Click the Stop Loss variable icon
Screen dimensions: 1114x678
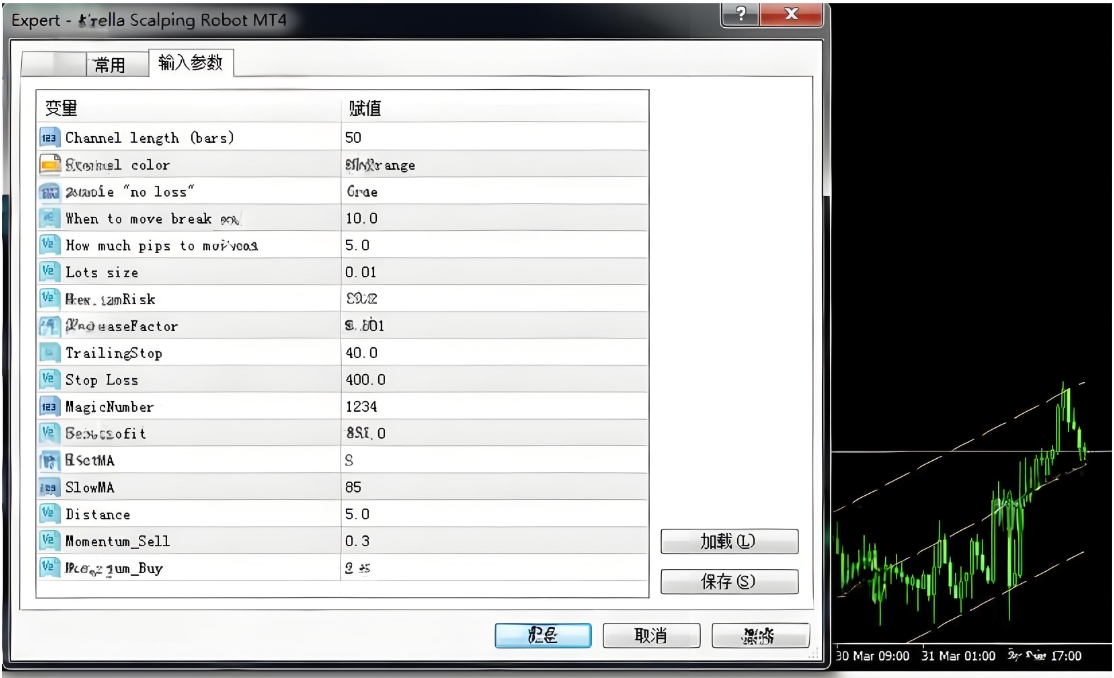tap(48, 379)
